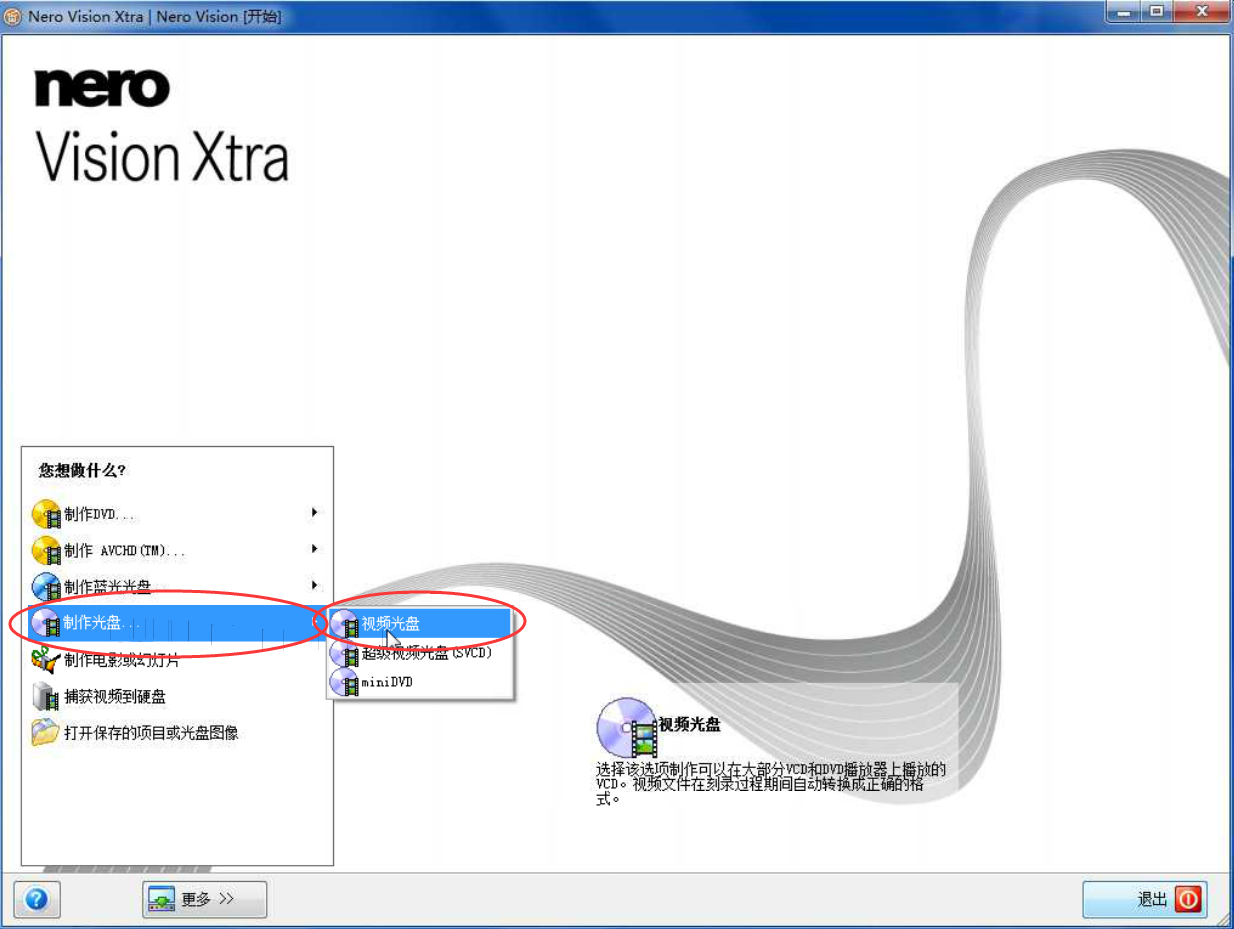Click the large 视频光盘 description icon
This screenshot has height=929, width=1234.
(x=627, y=727)
